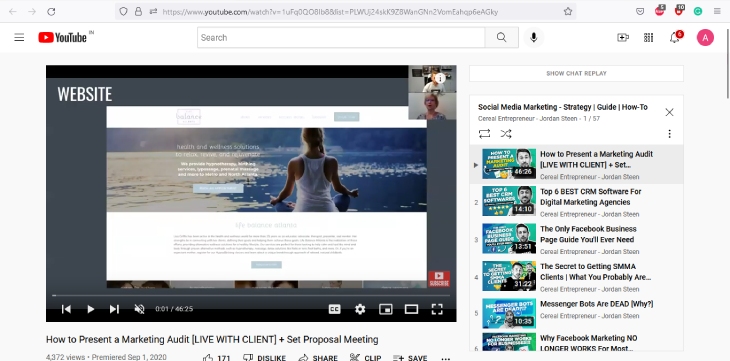730x361 pixels.
Task: Click the Share button under video
Action: (x=318, y=358)
